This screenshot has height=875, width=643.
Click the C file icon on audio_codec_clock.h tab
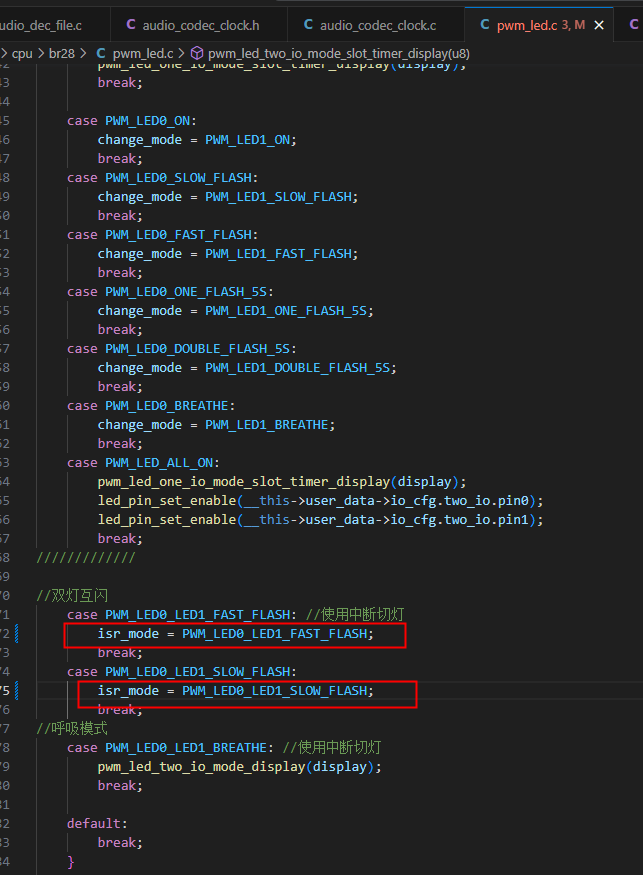coord(131,25)
